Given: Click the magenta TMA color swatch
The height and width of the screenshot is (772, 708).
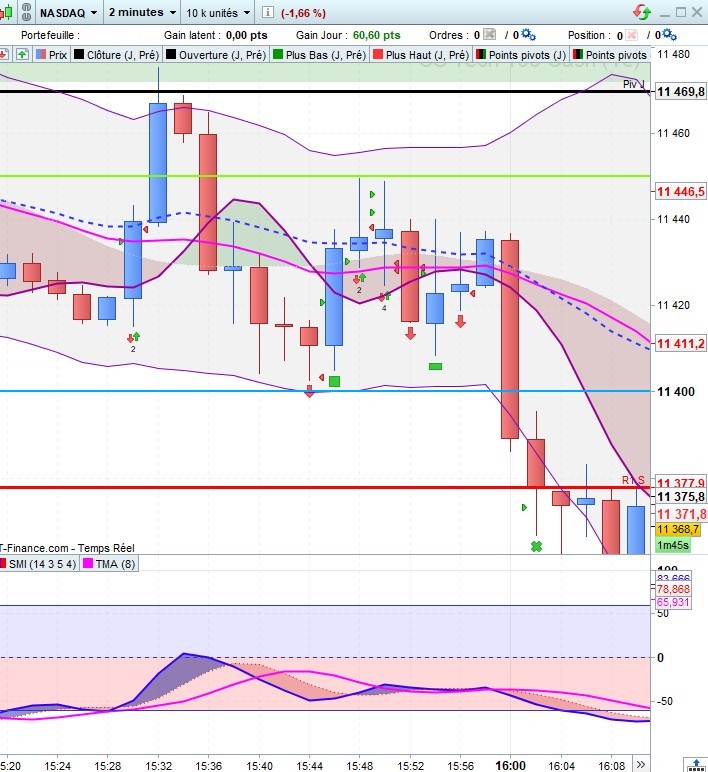Looking at the screenshot, I should 88,563.
